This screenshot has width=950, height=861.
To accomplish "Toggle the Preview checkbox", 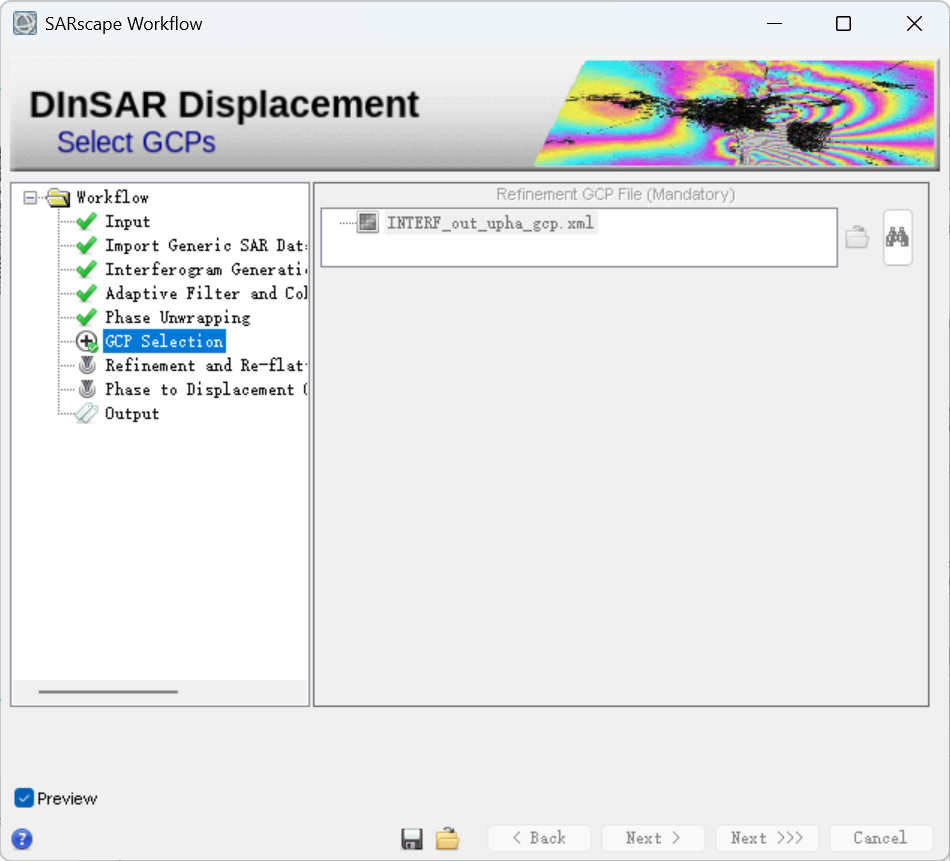I will [x=24, y=798].
